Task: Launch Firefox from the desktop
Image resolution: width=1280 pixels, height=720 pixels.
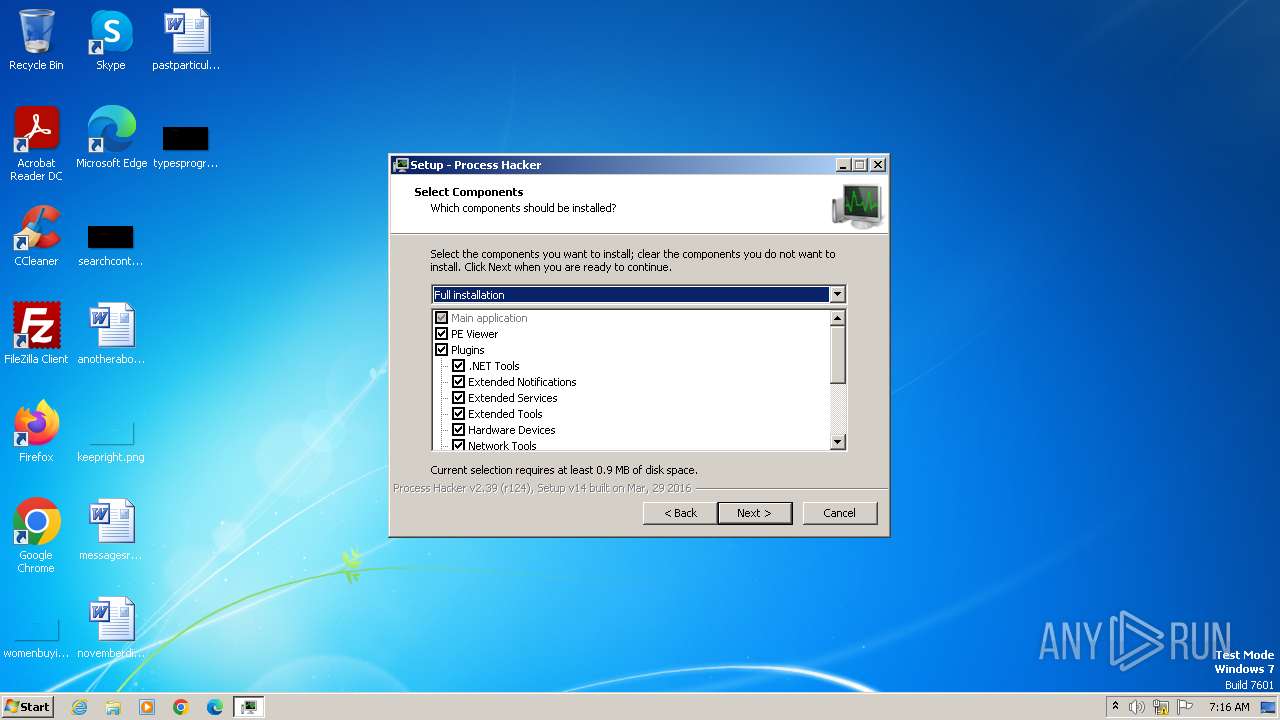Action: pyautogui.click(x=36, y=432)
